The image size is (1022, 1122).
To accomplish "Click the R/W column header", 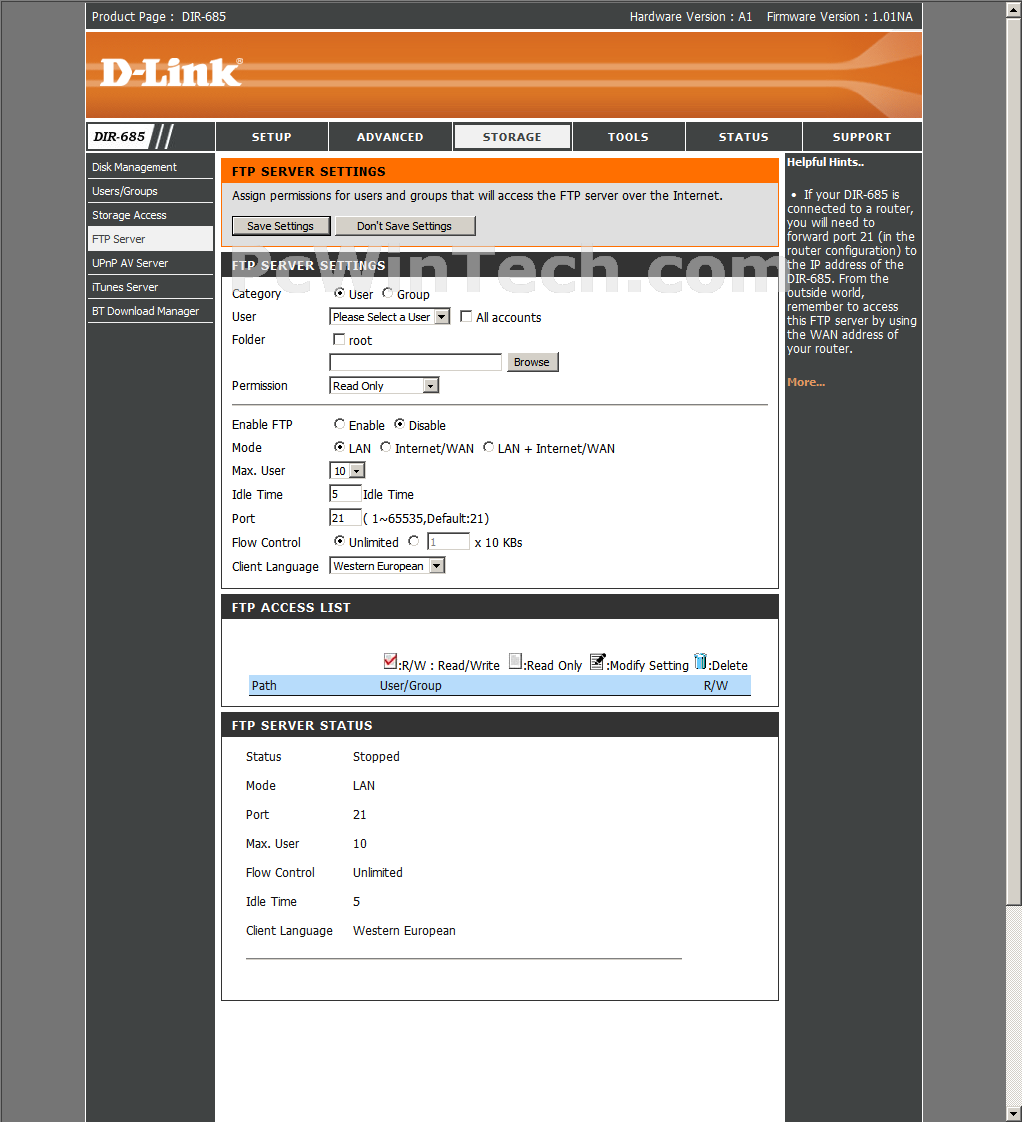I will (716, 686).
